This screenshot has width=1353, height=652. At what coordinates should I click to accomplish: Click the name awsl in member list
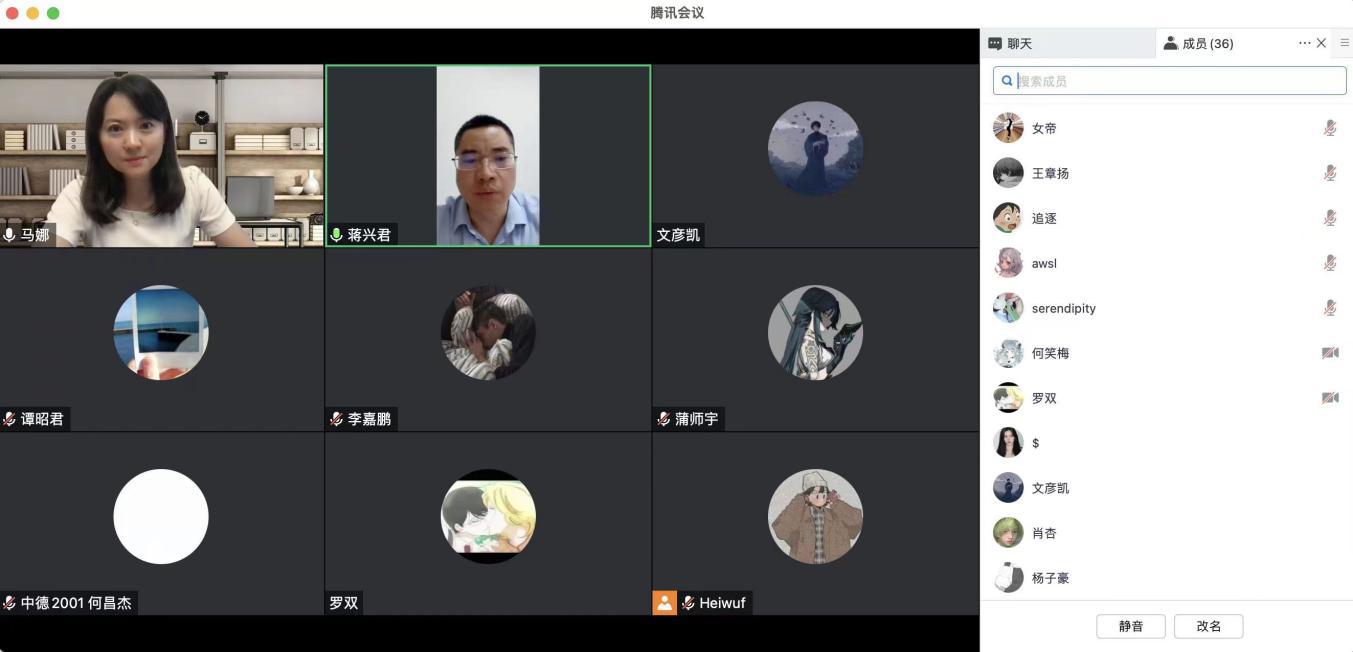tap(1044, 263)
